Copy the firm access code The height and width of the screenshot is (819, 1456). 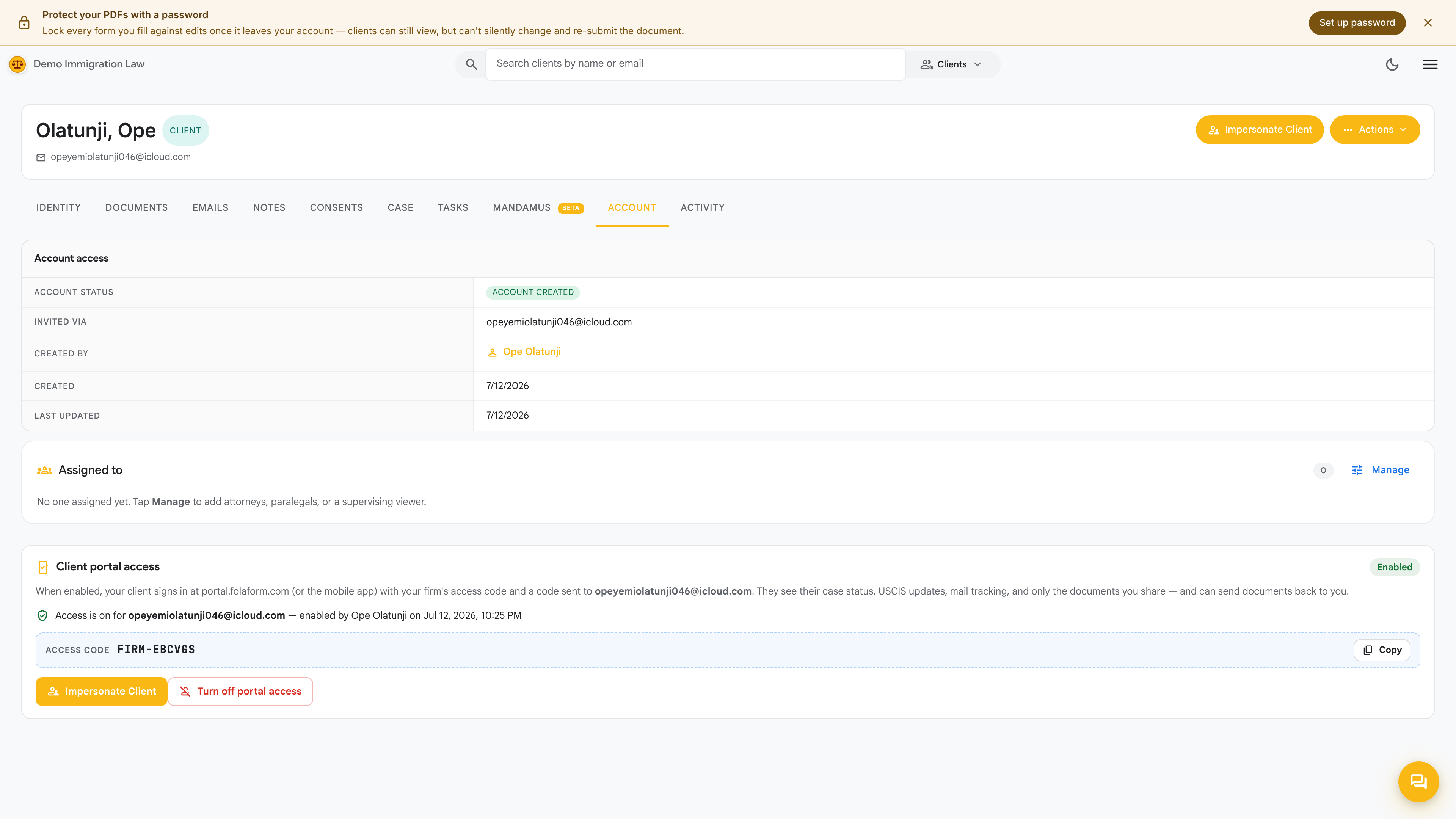click(1382, 650)
